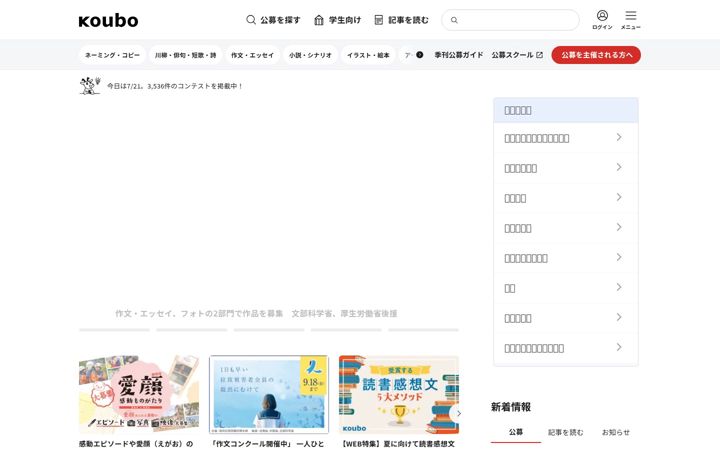Open the Koubo logo home link
This screenshot has width=720, height=450.
(x=108, y=20)
